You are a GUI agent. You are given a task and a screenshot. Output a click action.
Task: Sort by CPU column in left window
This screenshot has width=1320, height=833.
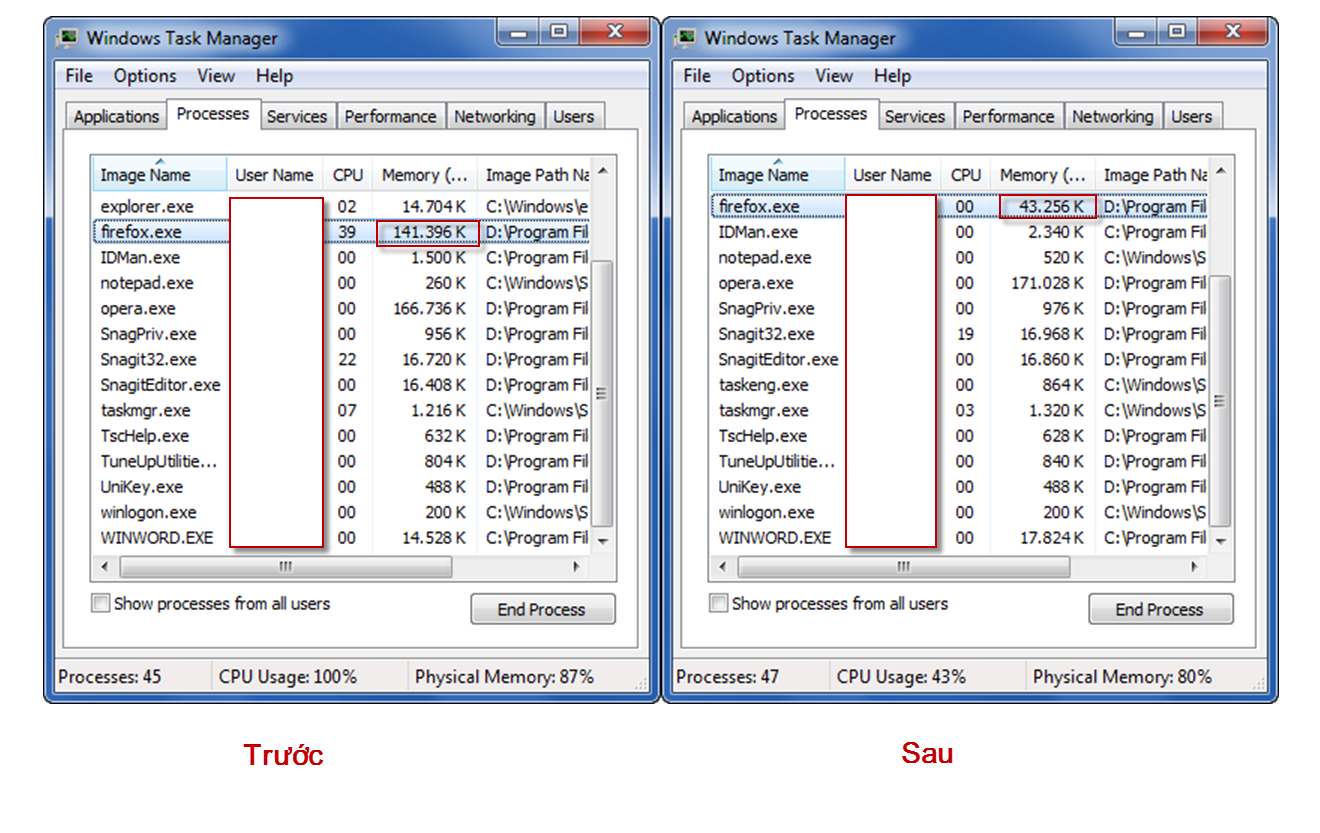(x=348, y=175)
